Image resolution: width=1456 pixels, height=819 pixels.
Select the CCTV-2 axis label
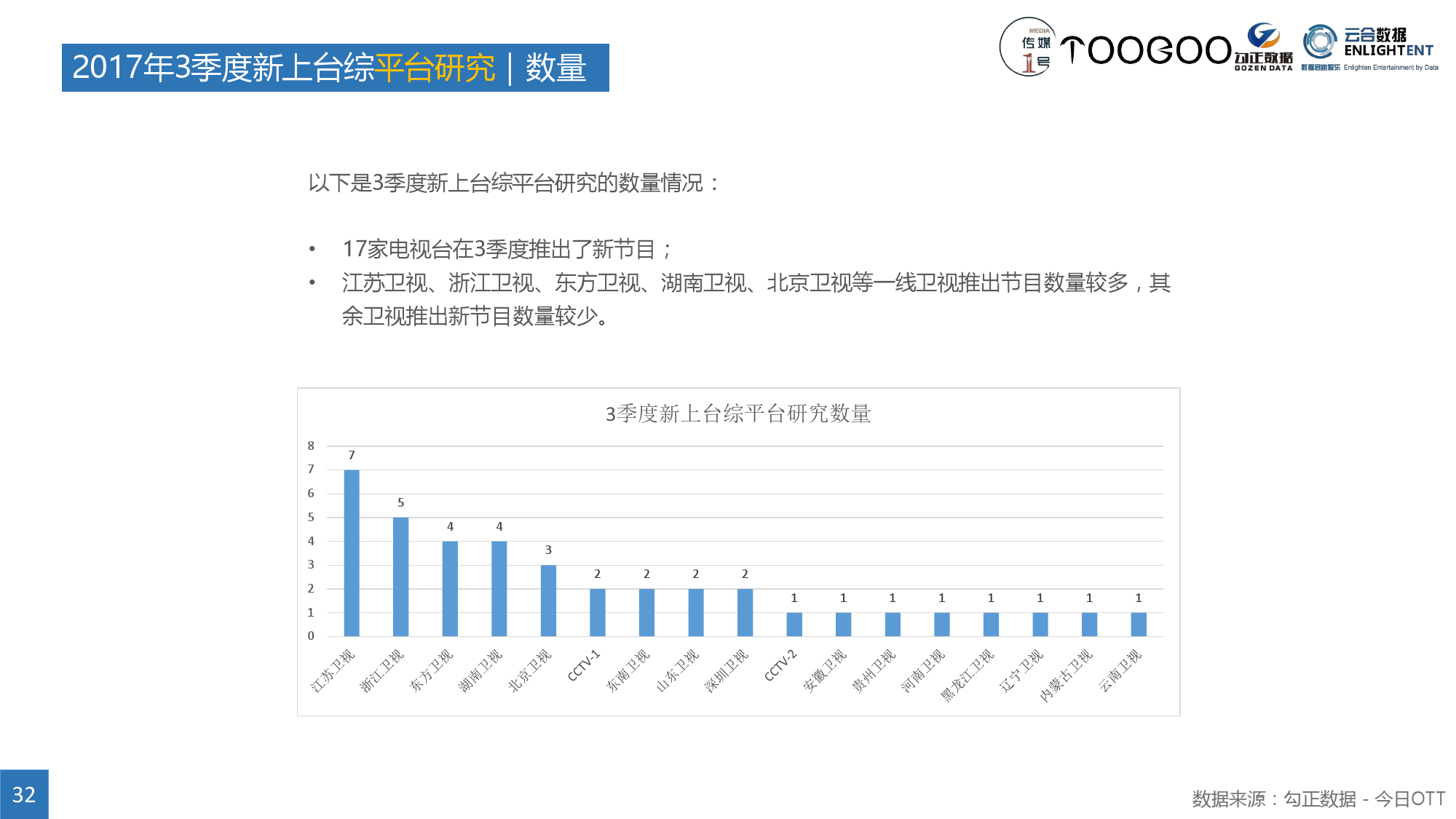click(780, 666)
